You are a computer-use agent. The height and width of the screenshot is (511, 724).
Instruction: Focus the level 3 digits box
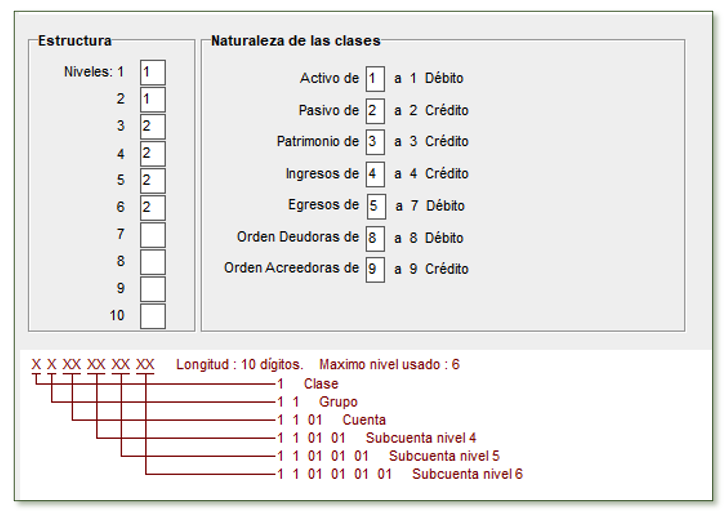[x=152, y=126]
